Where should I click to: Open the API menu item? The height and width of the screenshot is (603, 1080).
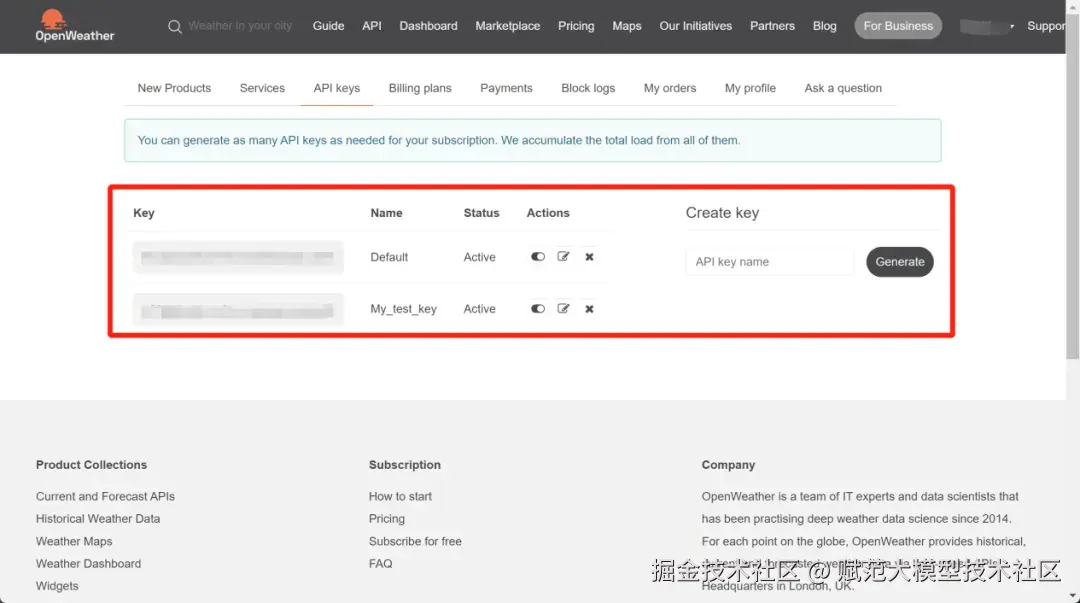click(x=372, y=26)
